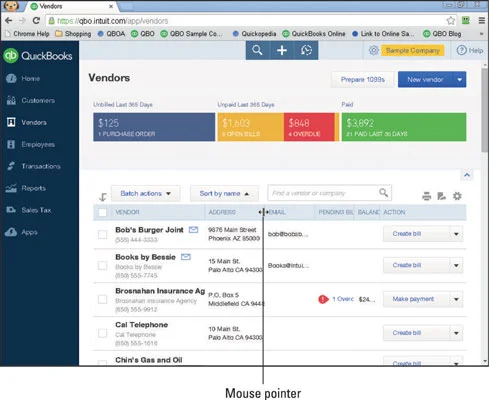489x400 pixels.
Task: Open action dropdown for Cal Telephone
Action: point(456,333)
